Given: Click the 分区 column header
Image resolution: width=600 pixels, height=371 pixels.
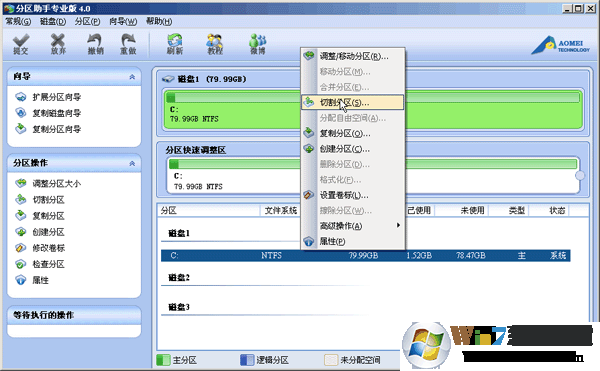Looking at the screenshot, I should (x=209, y=210).
